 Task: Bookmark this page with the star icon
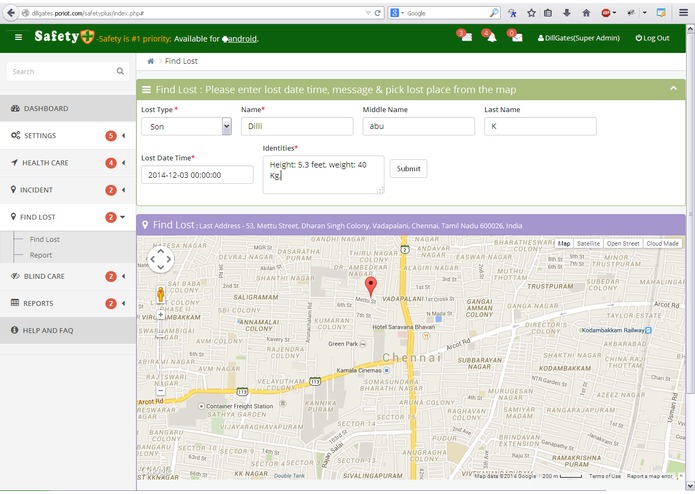tap(531, 13)
